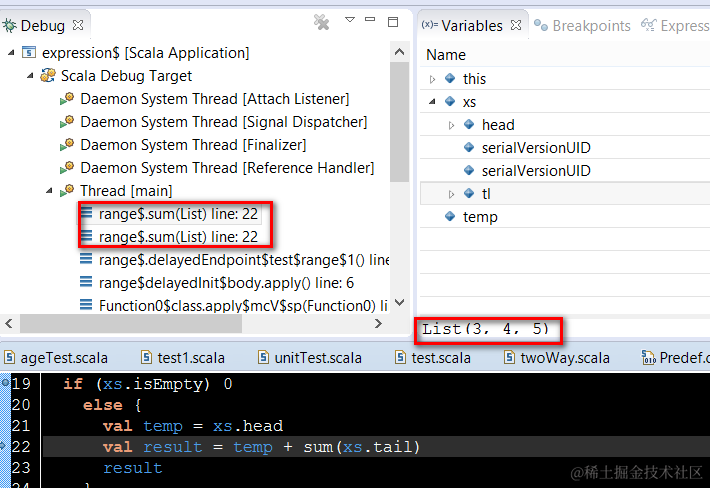Click Debug view vertical scrollbar thumb
Image resolution: width=710 pixels, height=488 pixels.
(x=399, y=121)
